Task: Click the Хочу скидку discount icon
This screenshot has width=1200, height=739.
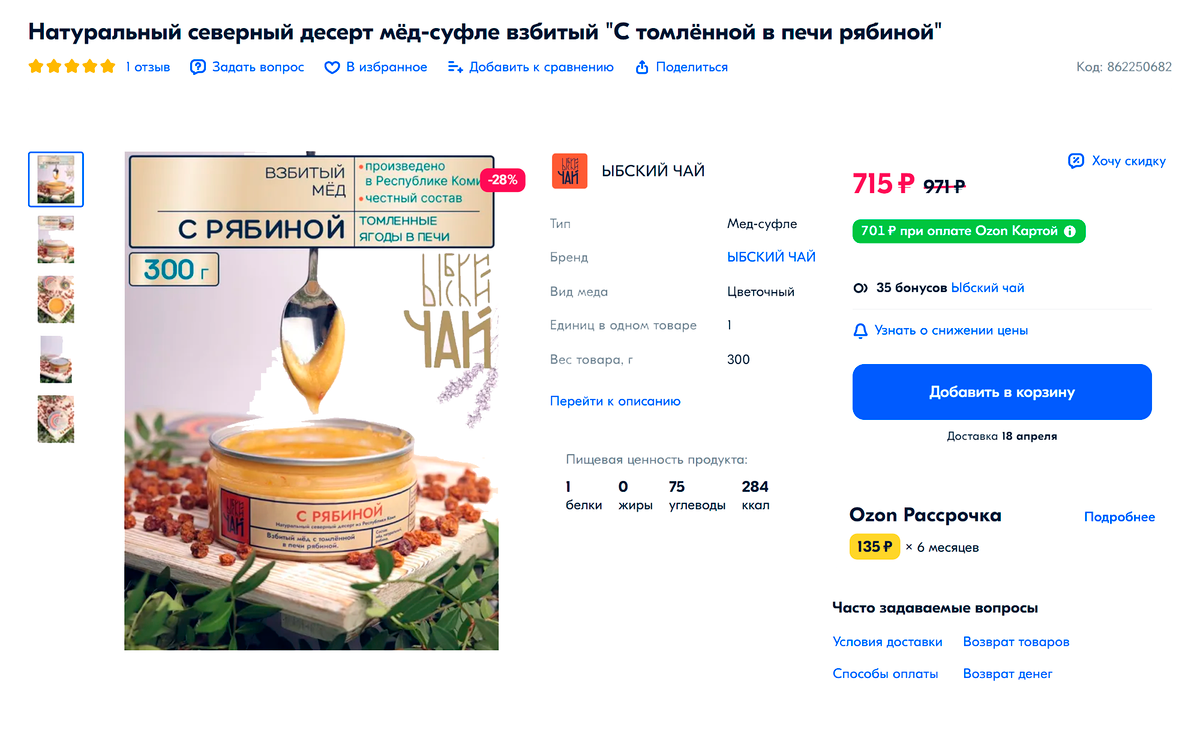Action: pos(1076,161)
